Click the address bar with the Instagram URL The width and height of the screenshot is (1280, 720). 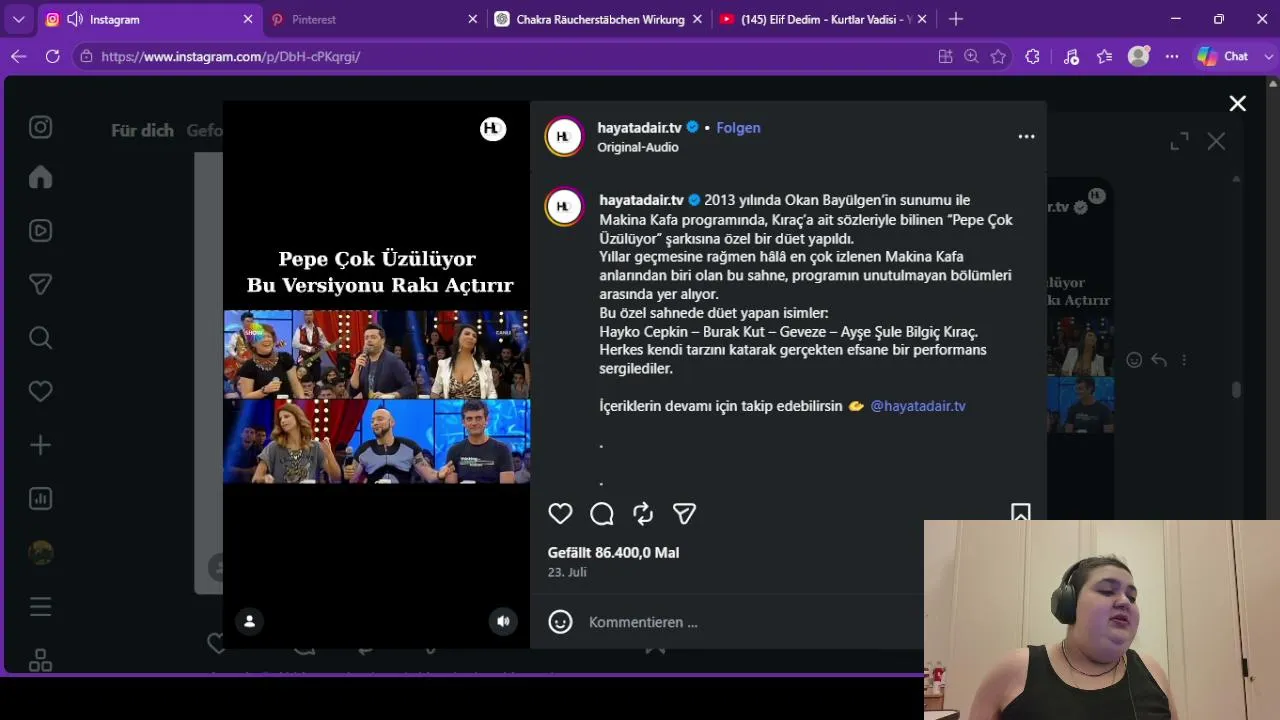pos(500,57)
